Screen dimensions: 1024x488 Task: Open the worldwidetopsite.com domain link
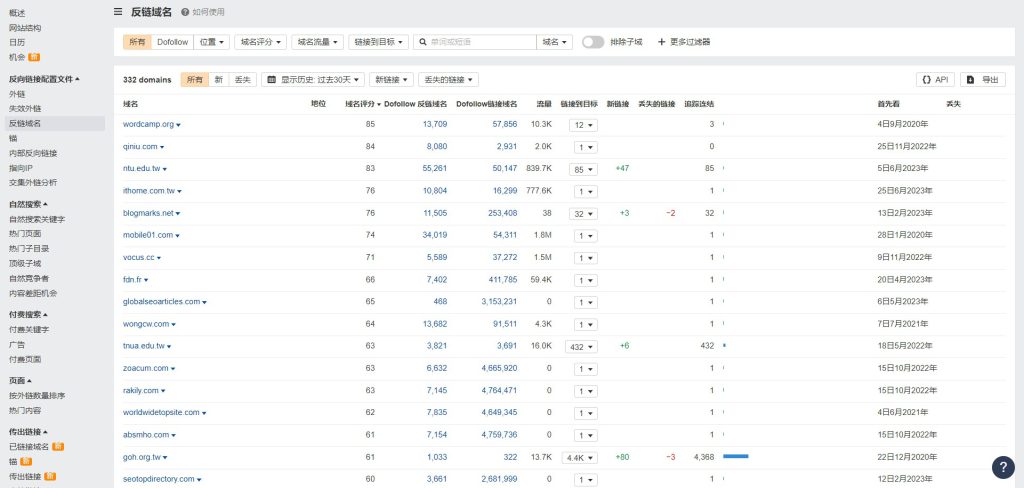[161, 412]
